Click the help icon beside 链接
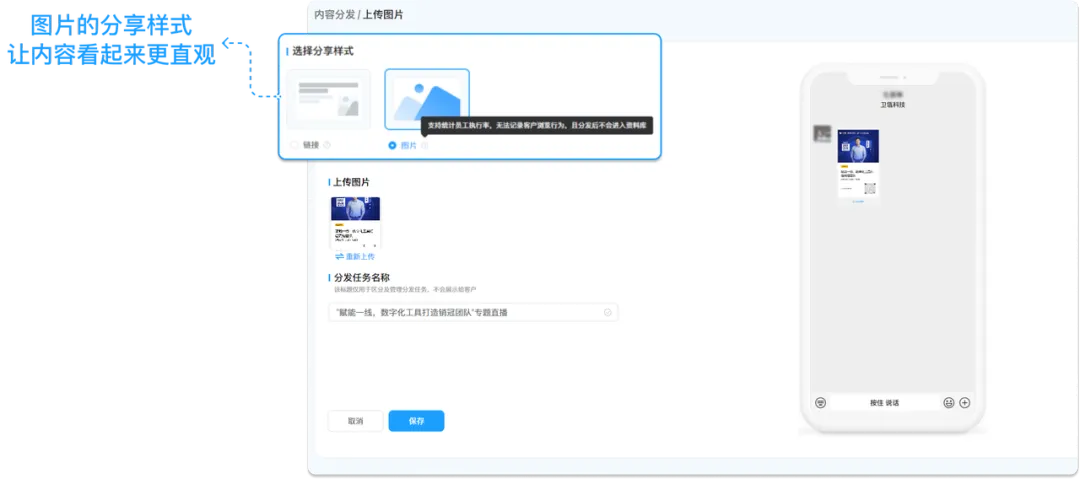This screenshot has height=479, width=1080. click(x=327, y=145)
